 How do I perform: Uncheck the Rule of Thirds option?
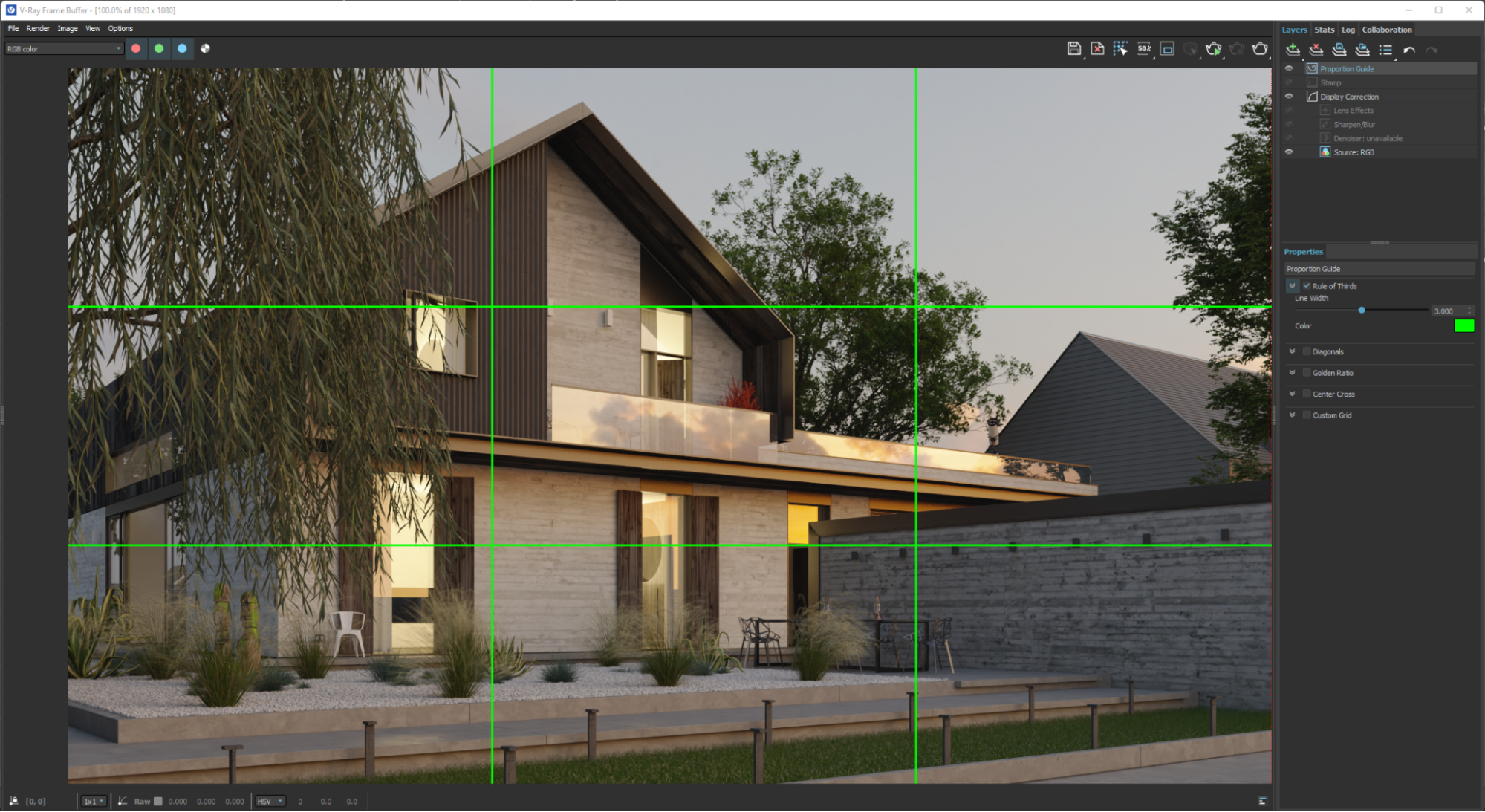[1307, 285]
